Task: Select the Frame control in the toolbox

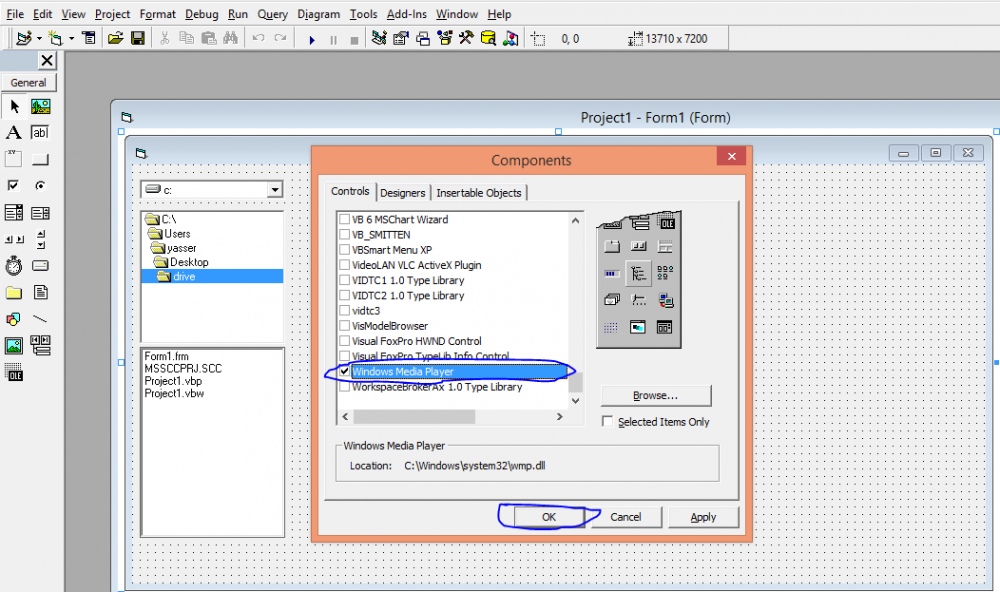Action: [14, 159]
